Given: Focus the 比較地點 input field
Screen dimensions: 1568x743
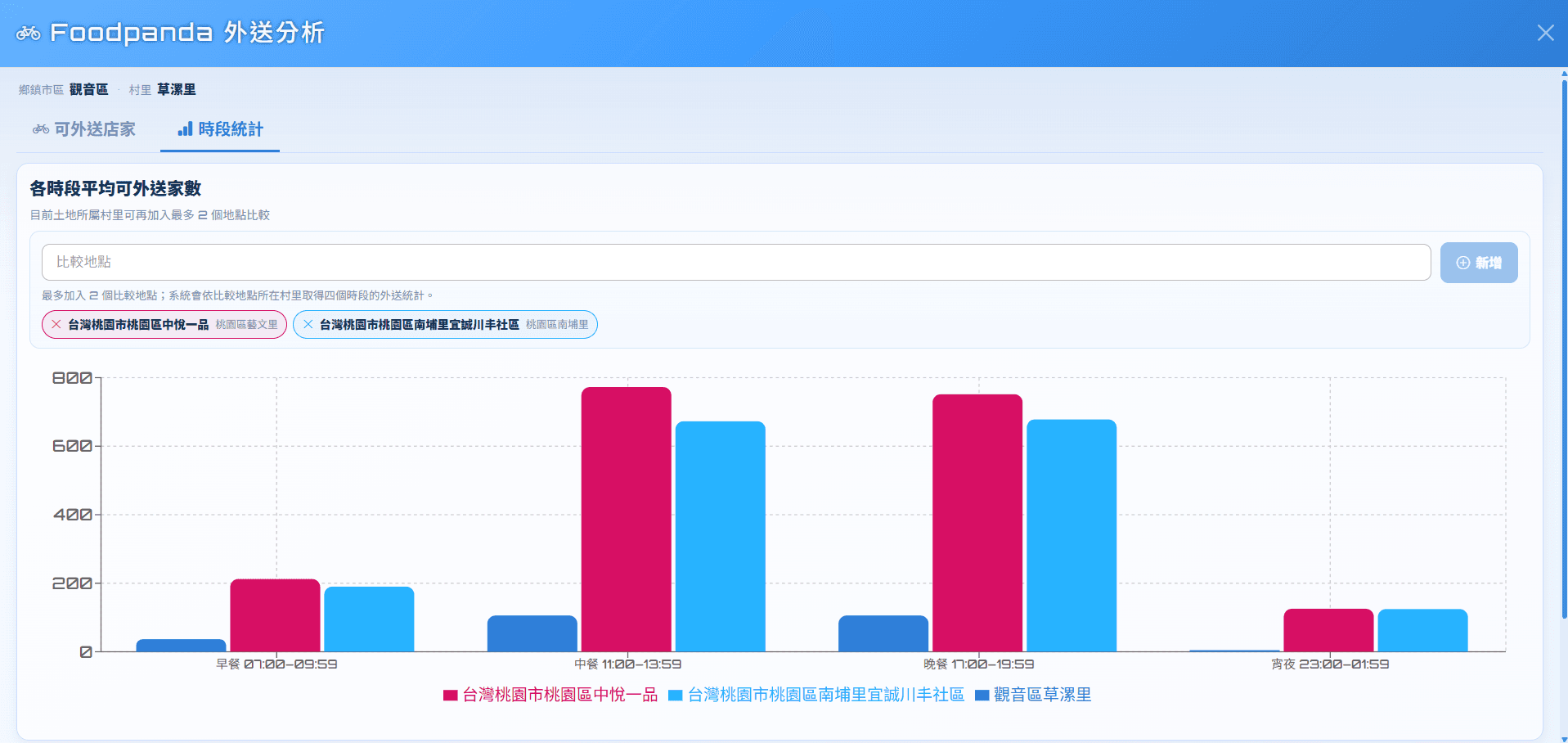Looking at the screenshot, I should click(736, 262).
